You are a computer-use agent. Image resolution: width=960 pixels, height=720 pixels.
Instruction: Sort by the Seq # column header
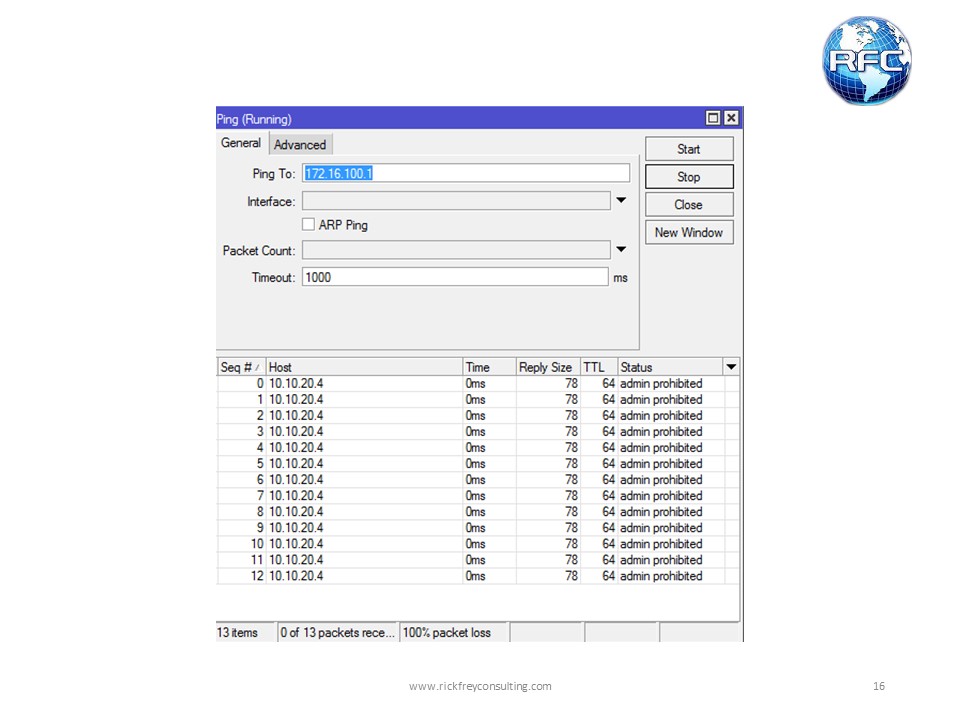click(241, 367)
